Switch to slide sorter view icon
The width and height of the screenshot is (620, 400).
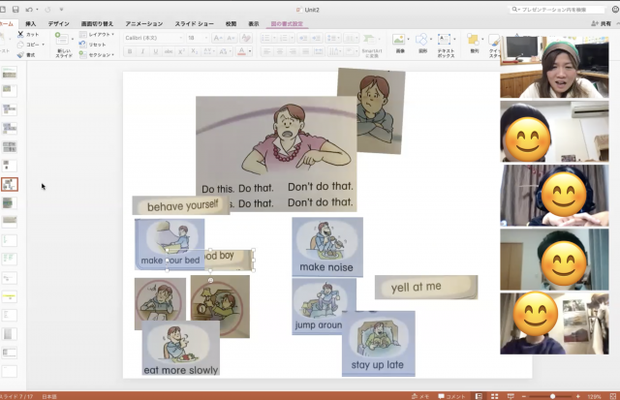tap(494, 396)
